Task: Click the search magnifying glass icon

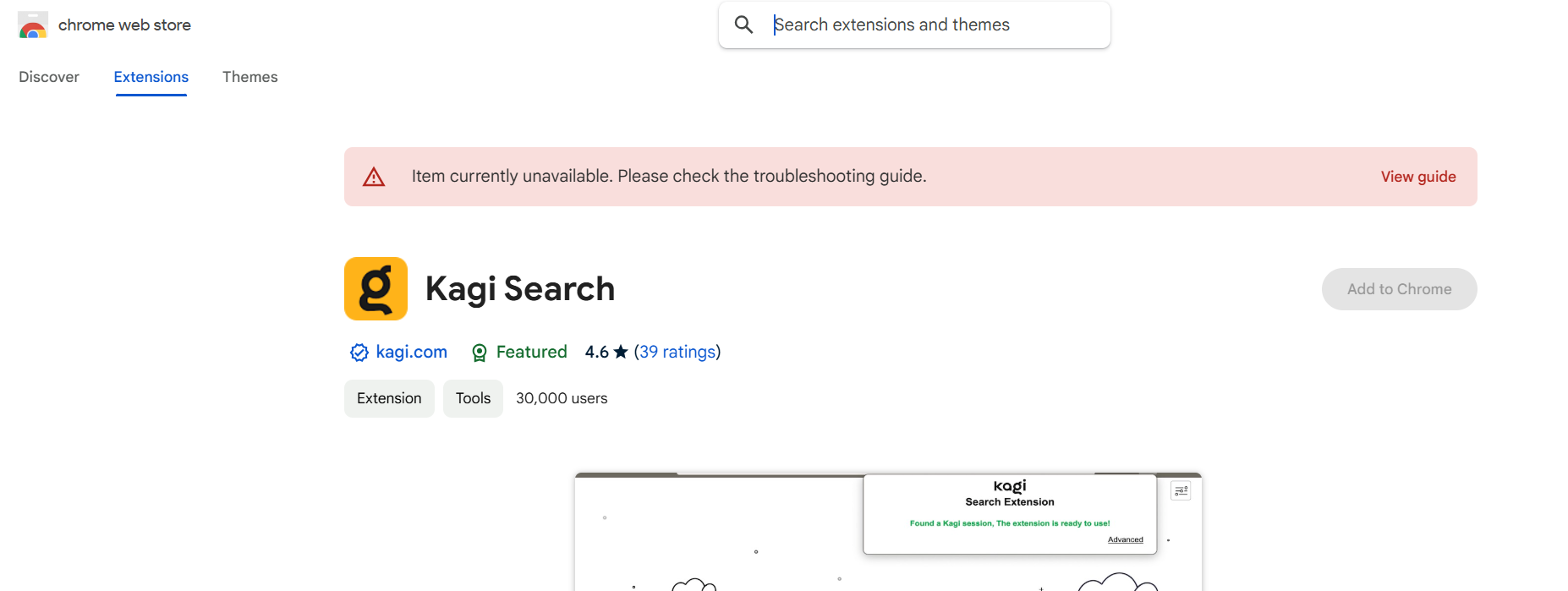Action: pos(743,25)
